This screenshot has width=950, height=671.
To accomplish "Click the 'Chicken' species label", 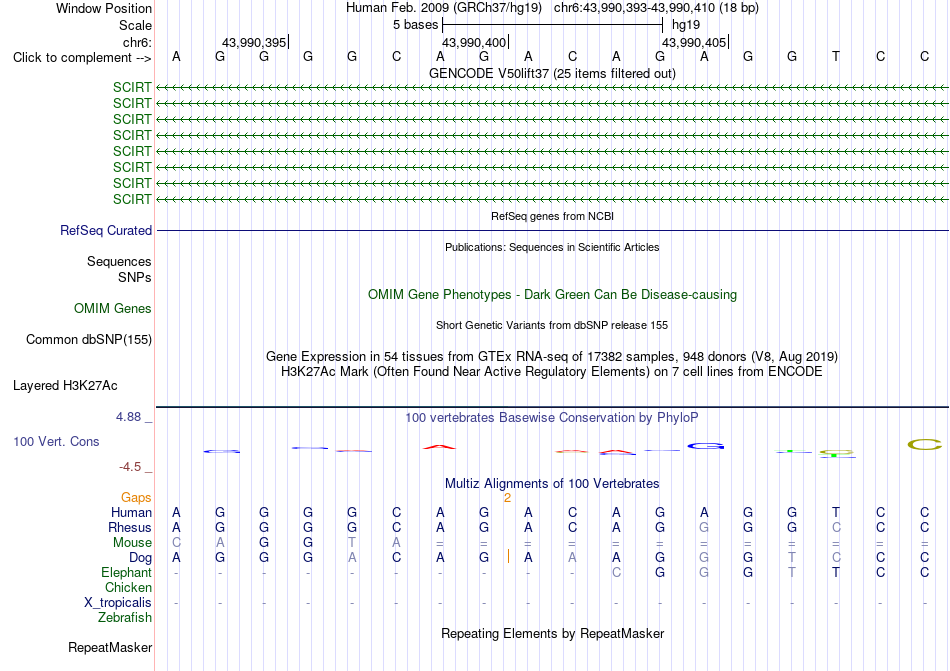I will point(128,587).
